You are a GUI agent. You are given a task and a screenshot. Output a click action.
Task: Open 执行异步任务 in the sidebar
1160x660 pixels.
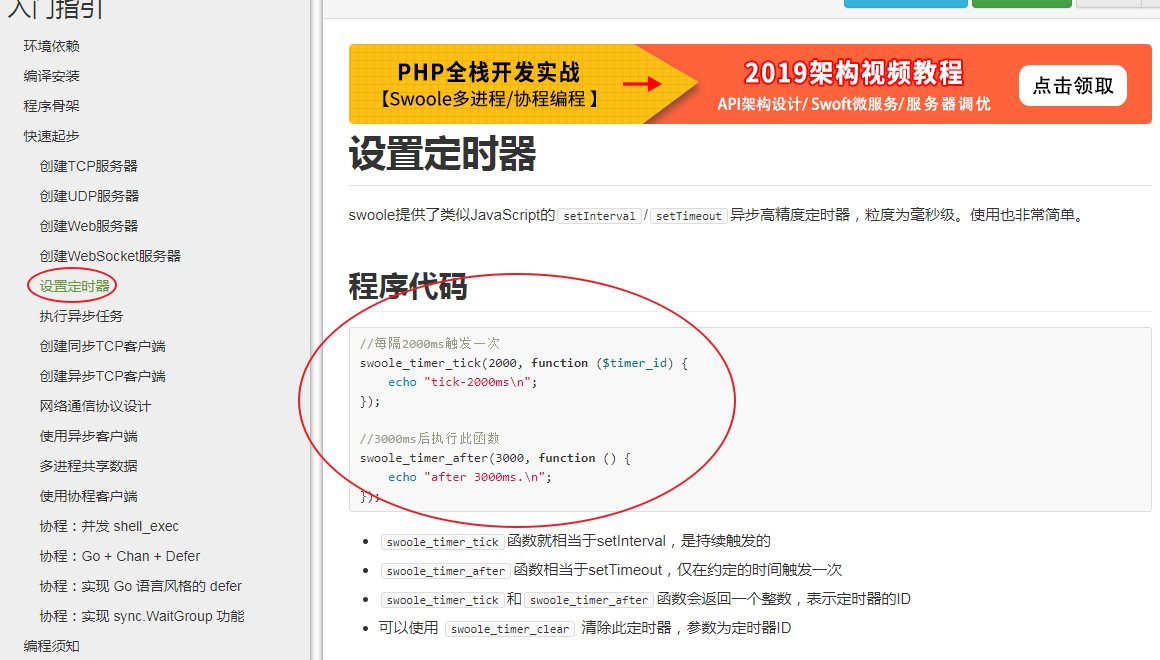tap(81, 316)
